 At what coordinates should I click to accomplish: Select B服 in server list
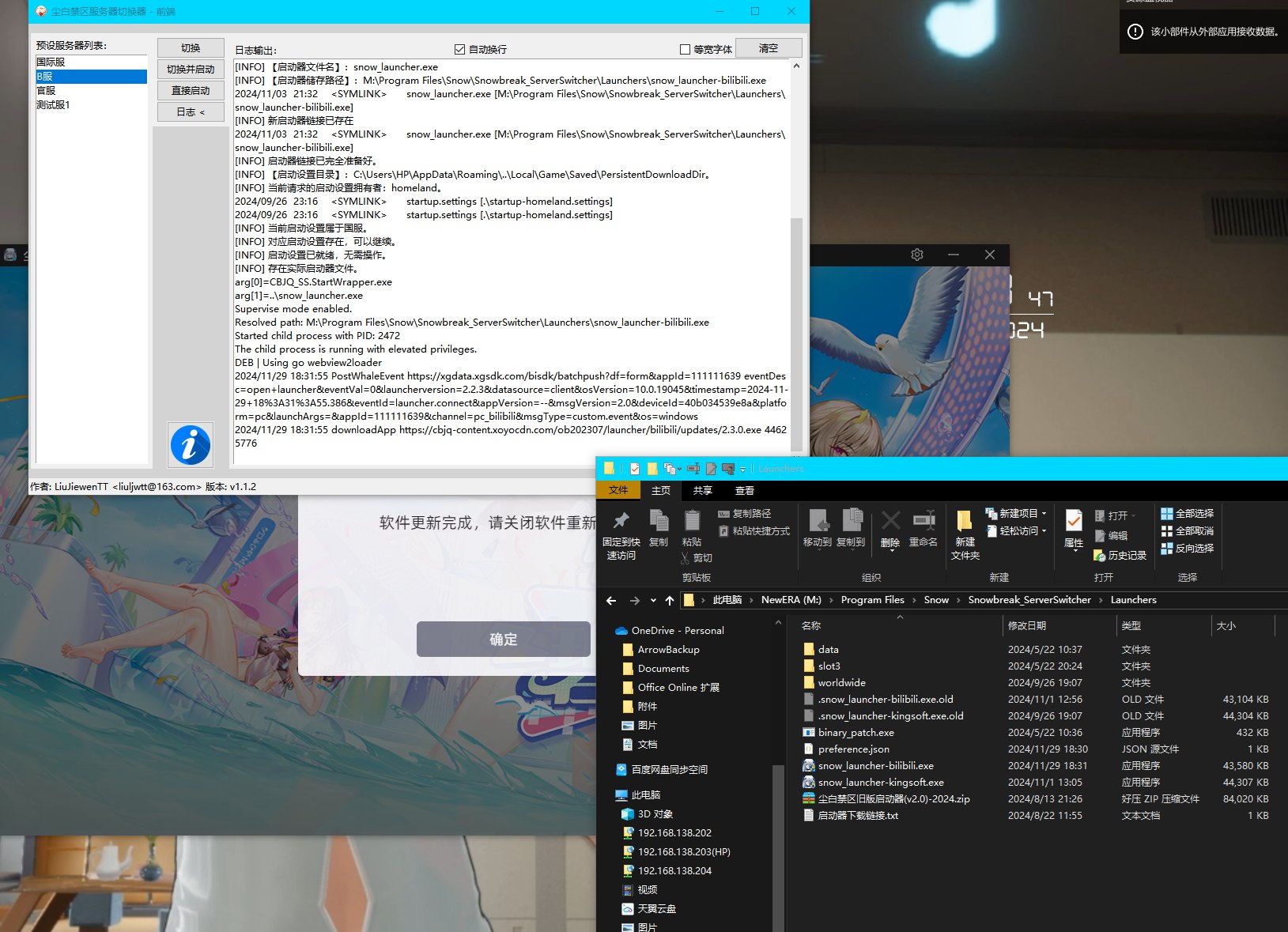91,76
